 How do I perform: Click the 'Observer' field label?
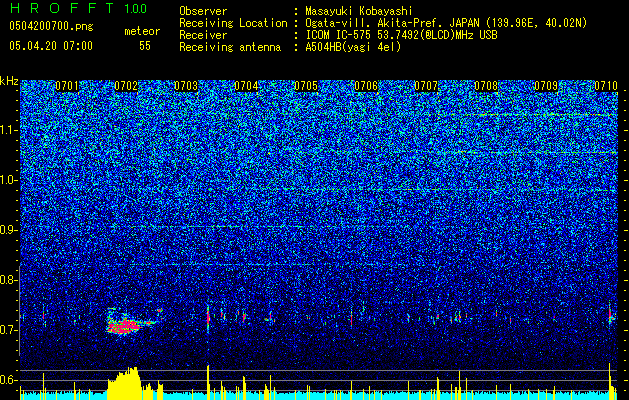(203, 11)
